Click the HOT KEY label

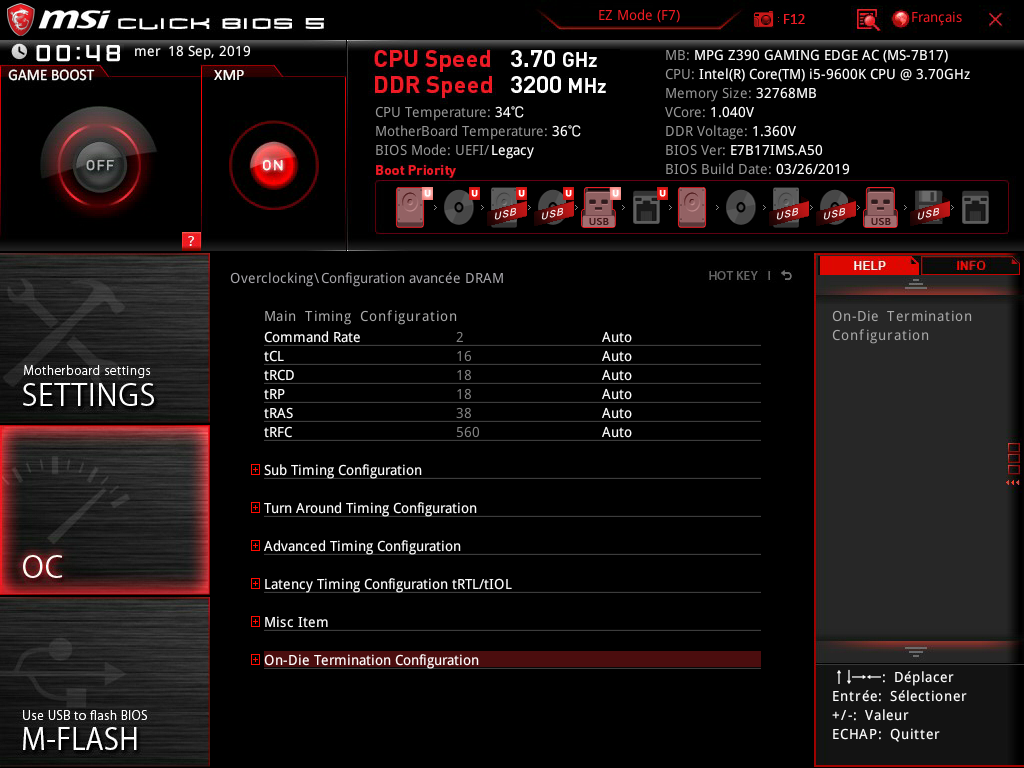[x=733, y=276]
